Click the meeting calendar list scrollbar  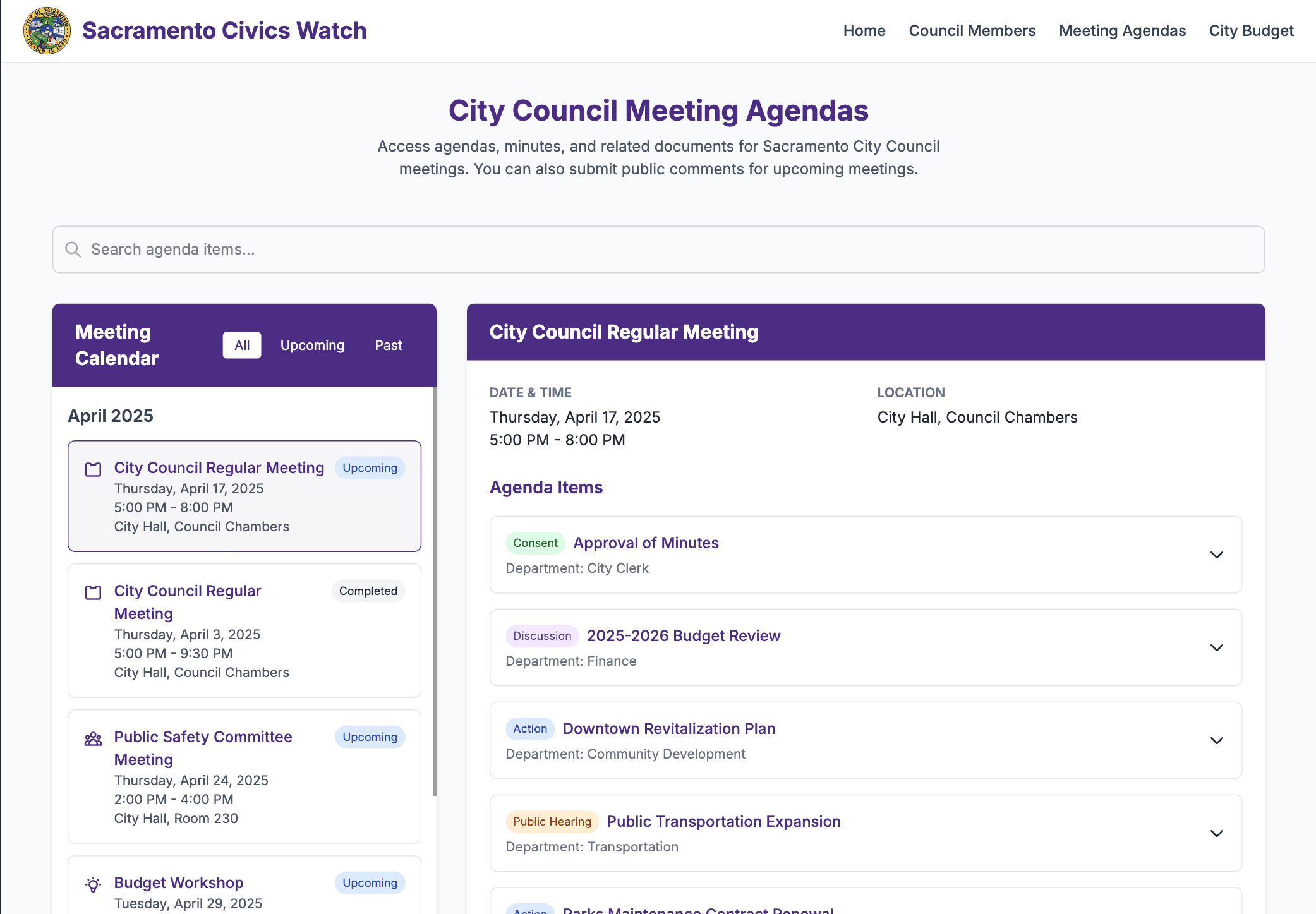click(434, 591)
